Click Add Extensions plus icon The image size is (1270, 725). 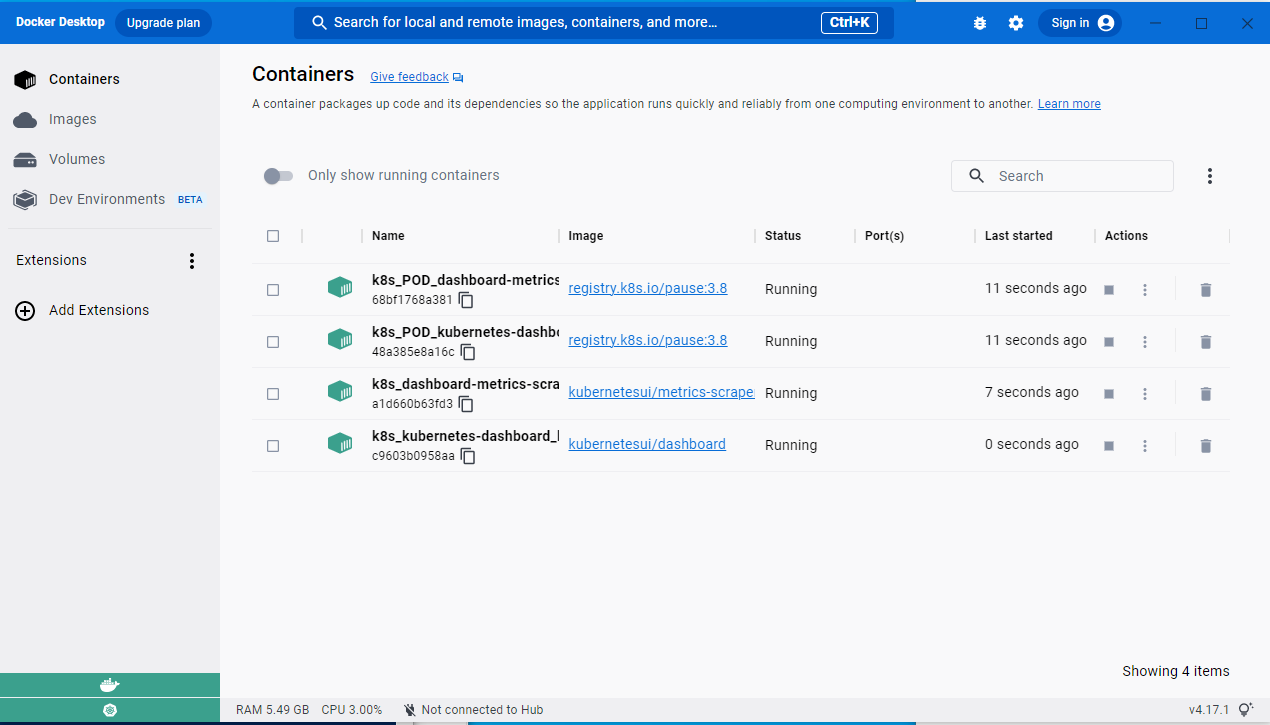click(x=24, y=310)
